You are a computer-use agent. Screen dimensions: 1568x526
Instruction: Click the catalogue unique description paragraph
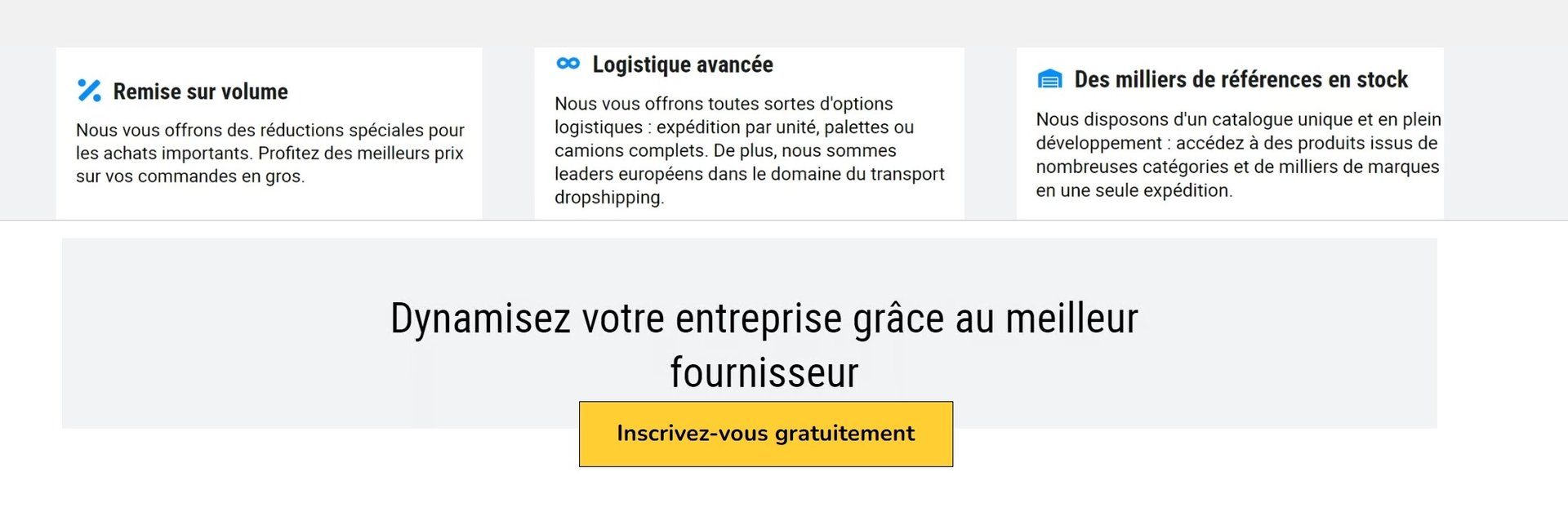1238,154
